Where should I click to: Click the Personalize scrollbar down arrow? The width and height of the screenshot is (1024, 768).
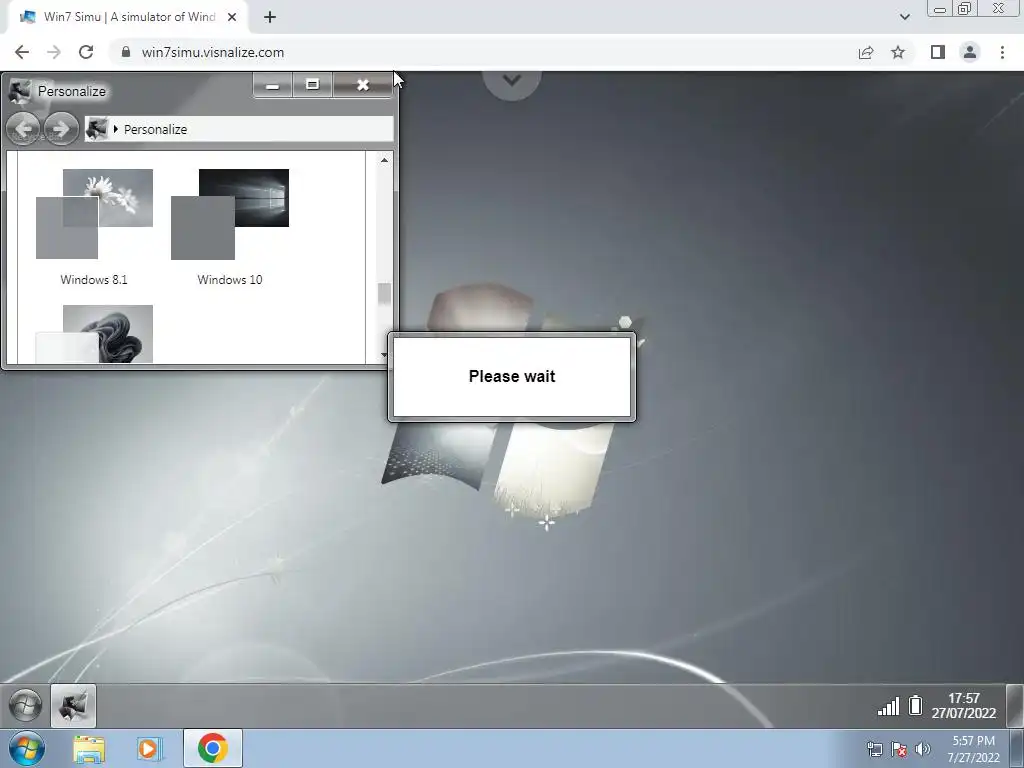(x=384, y=355)
